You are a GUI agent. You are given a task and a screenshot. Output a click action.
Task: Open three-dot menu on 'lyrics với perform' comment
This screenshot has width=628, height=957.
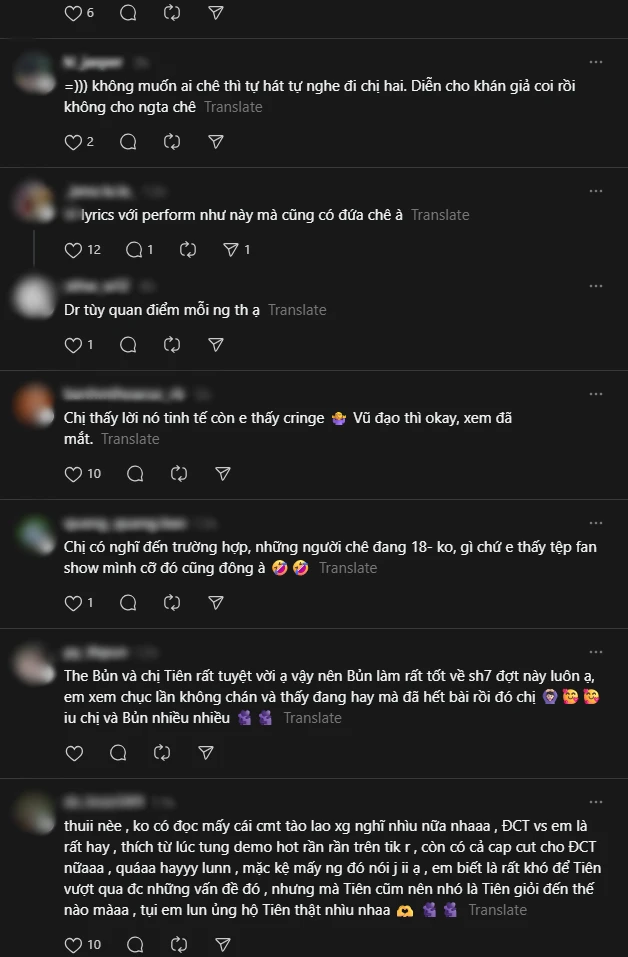(x=596, y=191)
